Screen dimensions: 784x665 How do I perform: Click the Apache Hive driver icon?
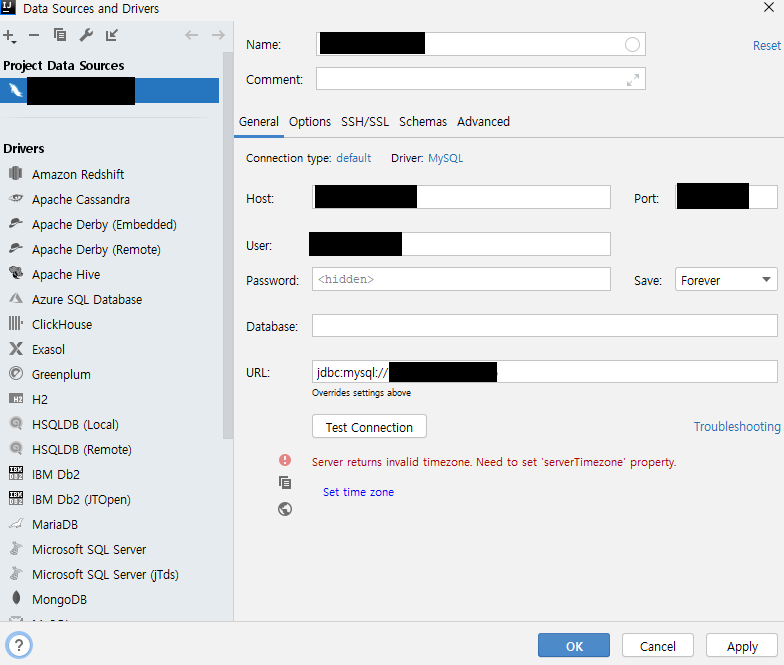click(x=16, y=273)
